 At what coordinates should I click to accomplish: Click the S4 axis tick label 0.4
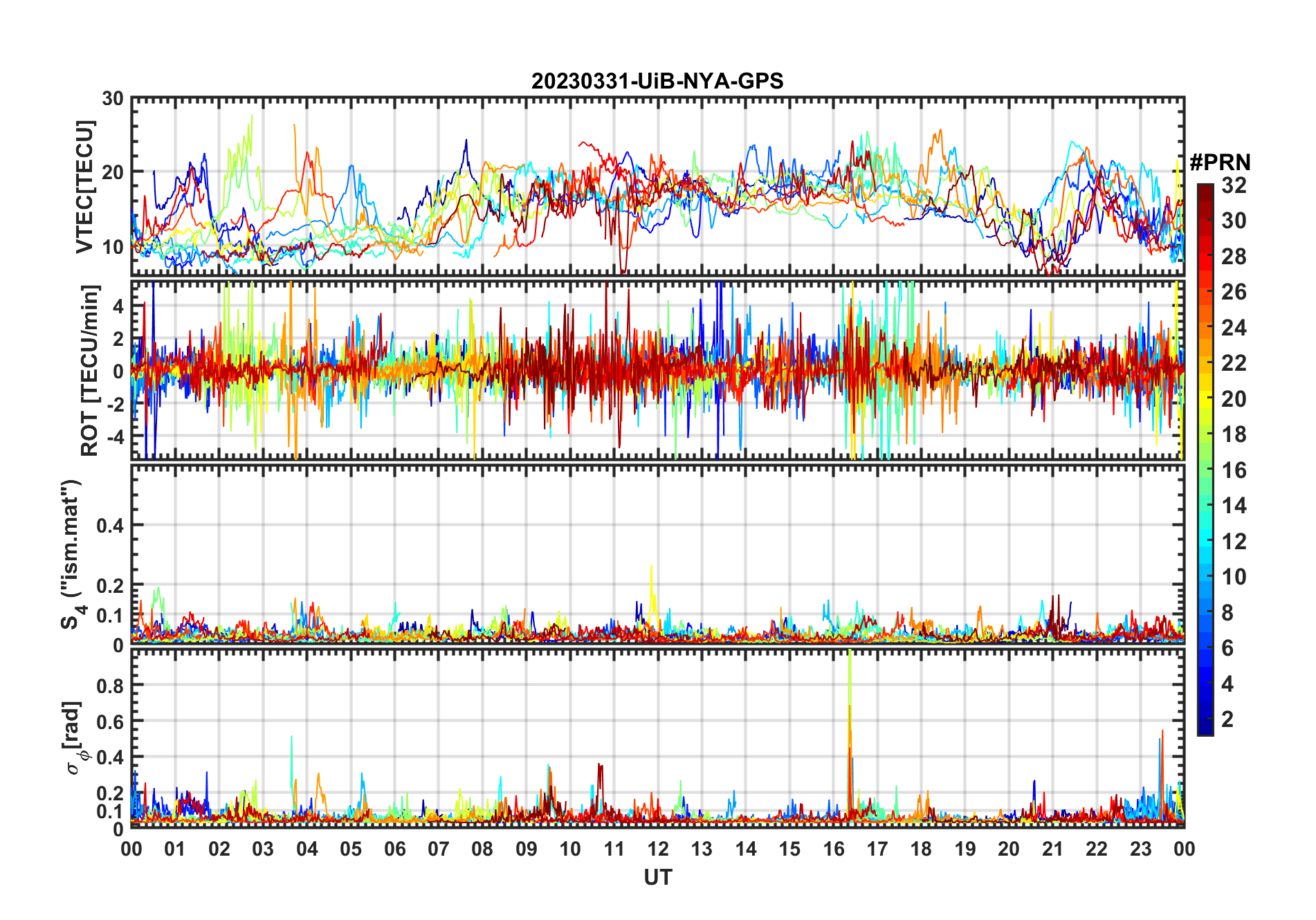(x=111, y=526)
